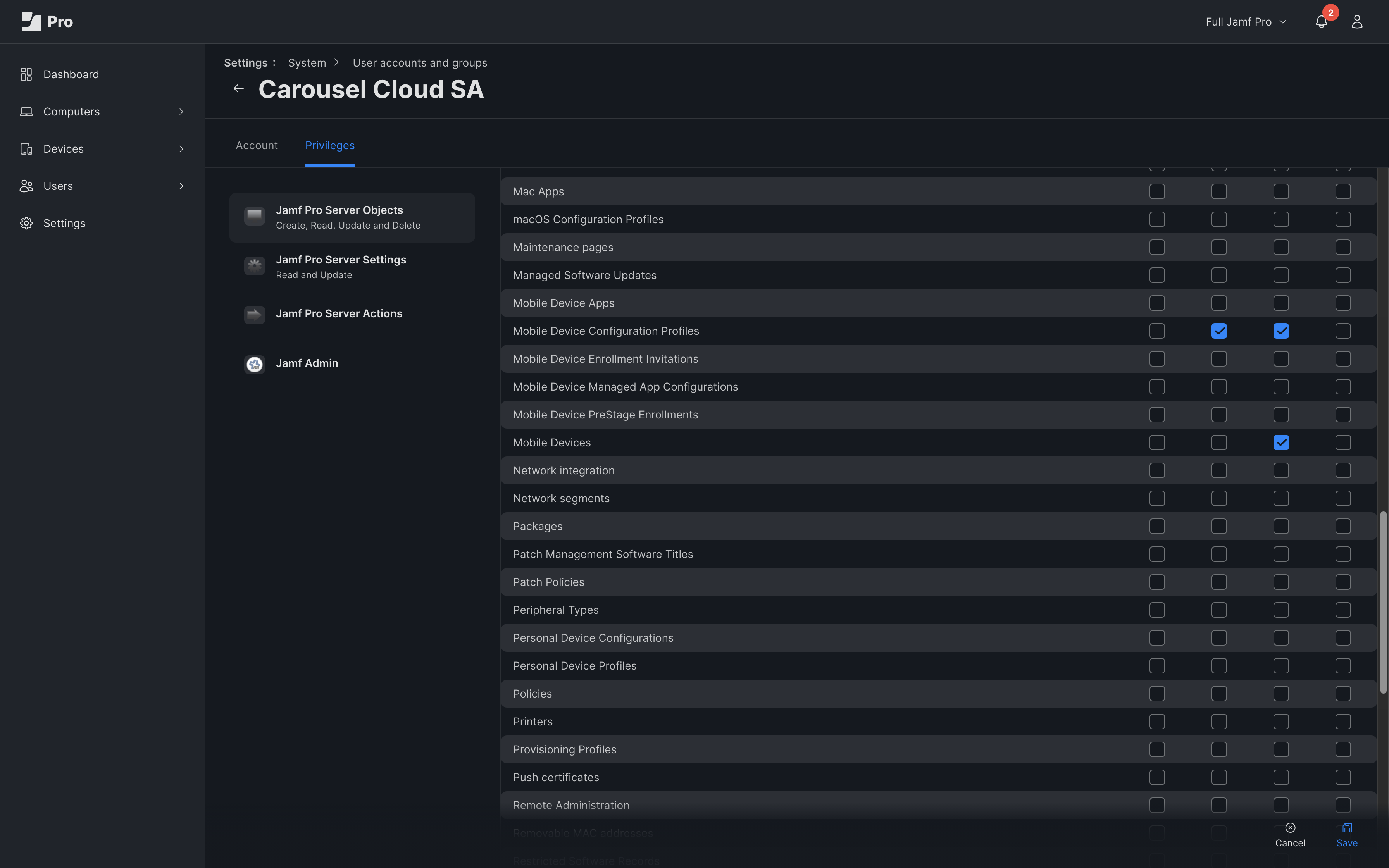The height and width of the screenshot is (868, 1389).
Task: Enable Update for Mobile Device PreStage Enrollments
Action: point(1281,415)
